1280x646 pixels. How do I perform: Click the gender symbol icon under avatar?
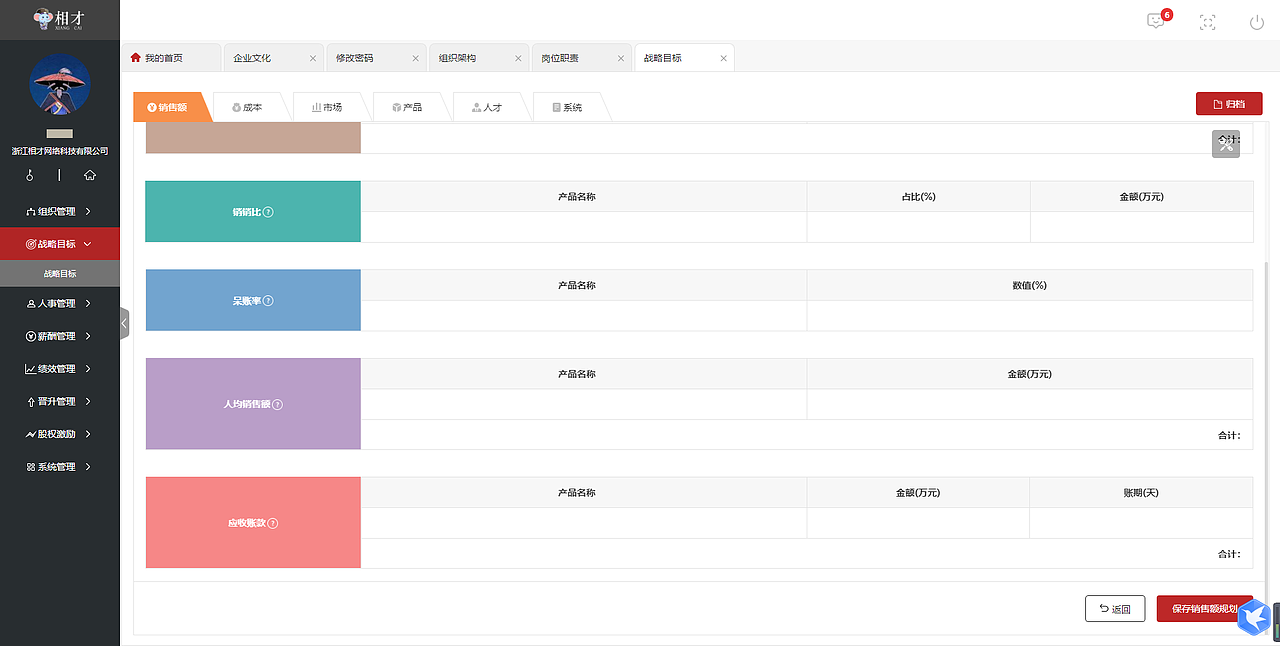pos(30,175)
